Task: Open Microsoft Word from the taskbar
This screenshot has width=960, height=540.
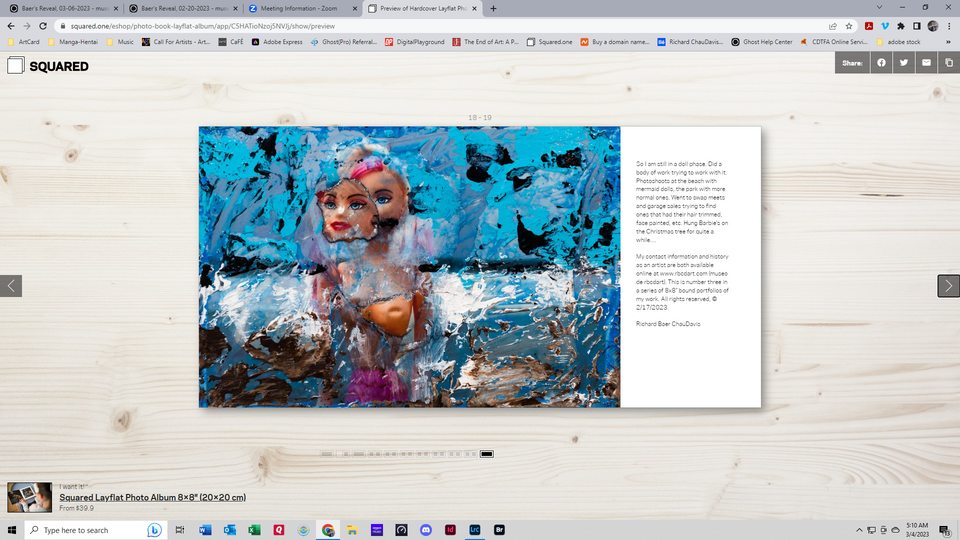Action: (205, 530)
